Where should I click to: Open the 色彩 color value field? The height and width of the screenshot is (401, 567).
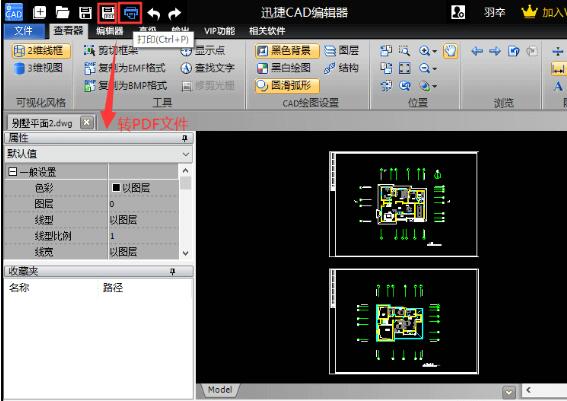[143, 188]
